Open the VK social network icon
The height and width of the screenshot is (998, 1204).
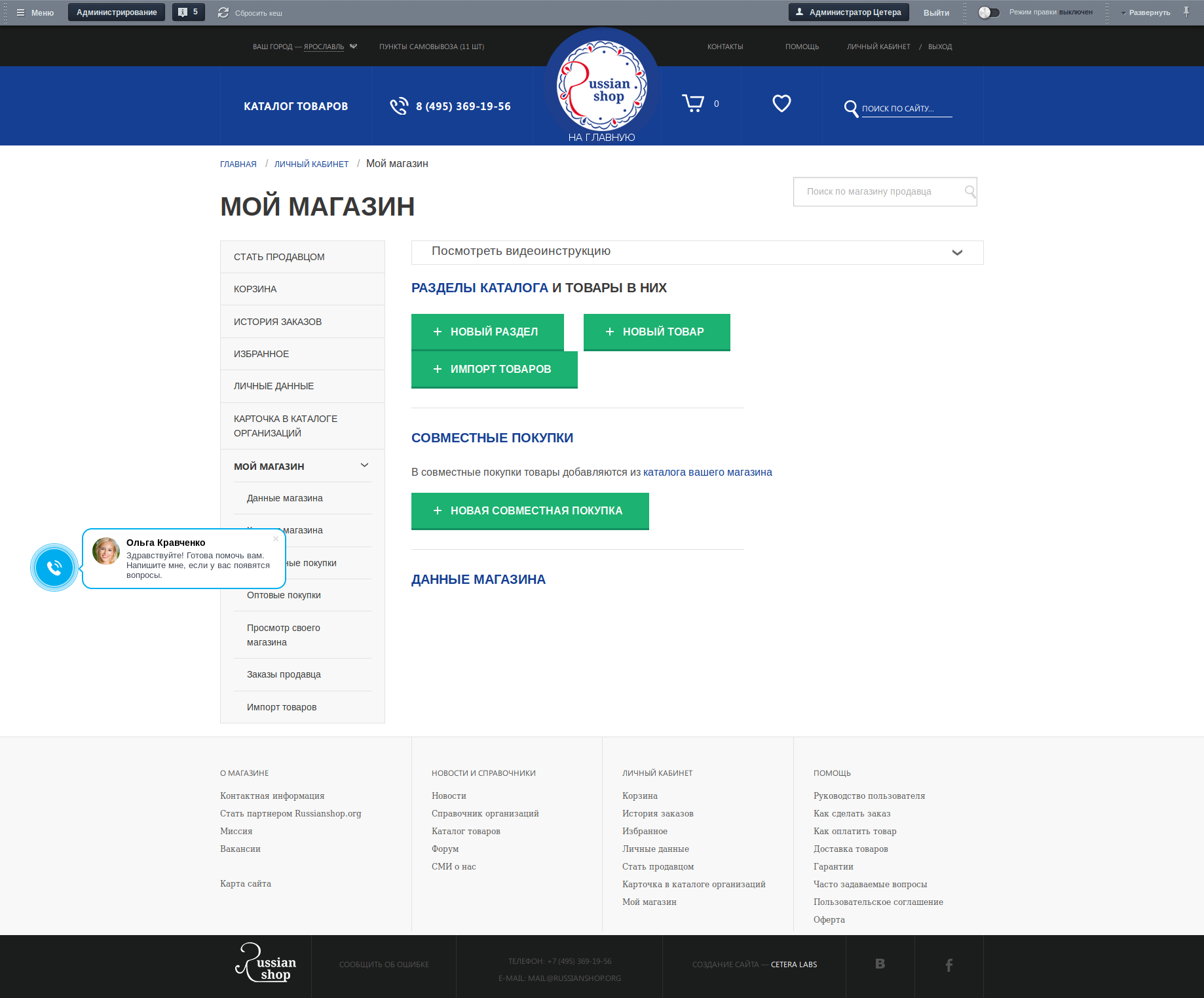click(880, 964)
